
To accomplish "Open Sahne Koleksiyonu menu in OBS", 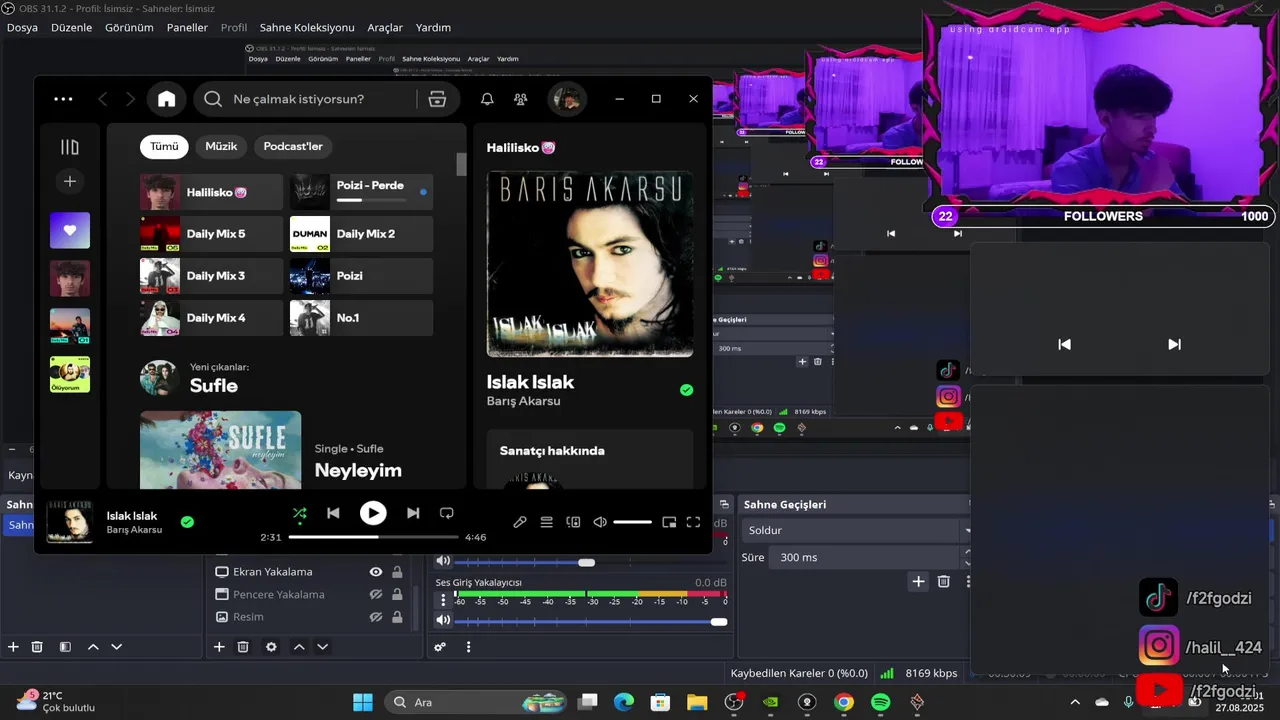I will (307, 27).
